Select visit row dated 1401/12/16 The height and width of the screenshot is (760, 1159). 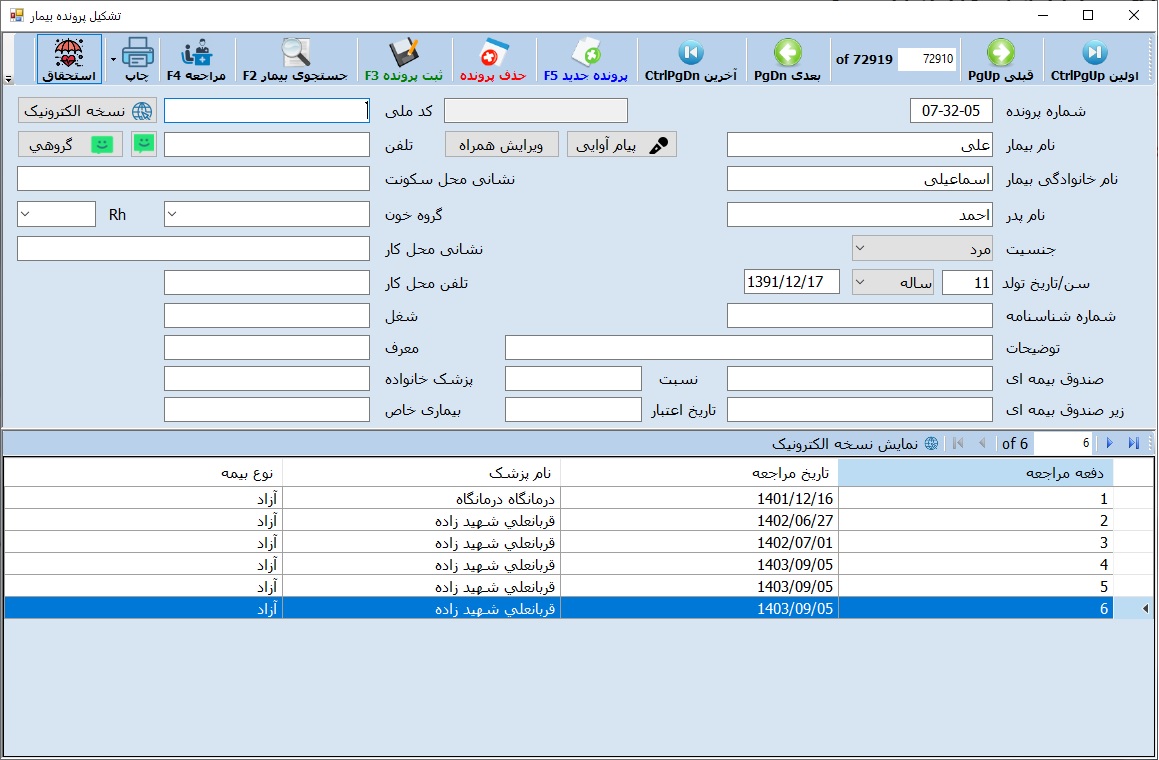(795, 498)
